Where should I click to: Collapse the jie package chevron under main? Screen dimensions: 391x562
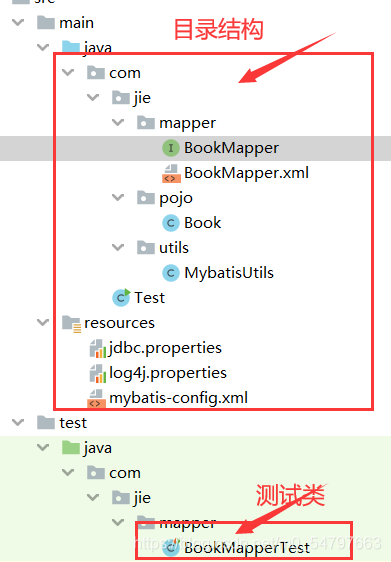[93, 97]
